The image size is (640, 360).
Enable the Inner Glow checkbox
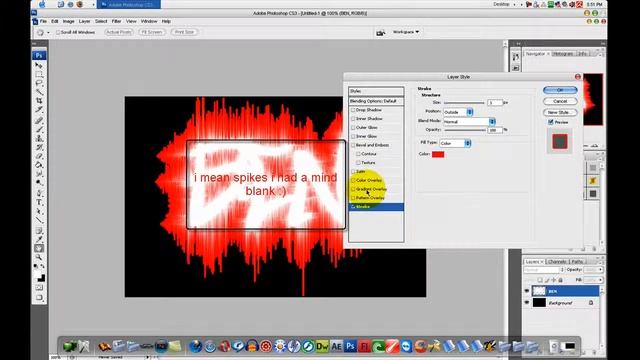(353, 136)
